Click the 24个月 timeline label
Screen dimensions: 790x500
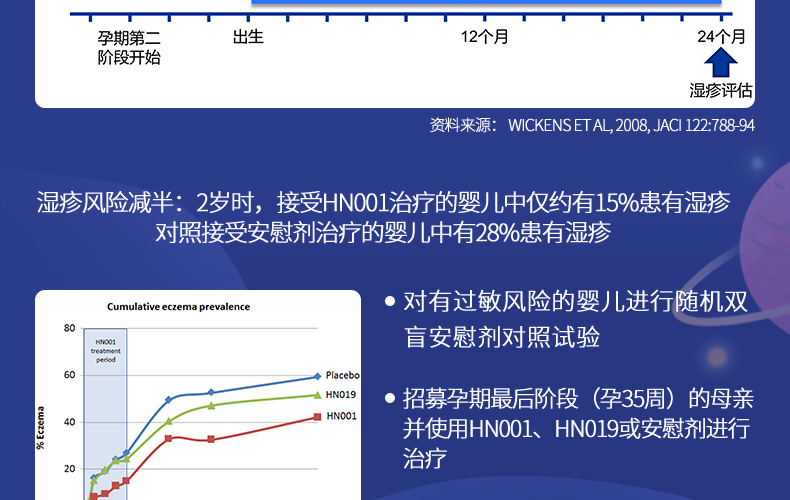click(721, 36)
